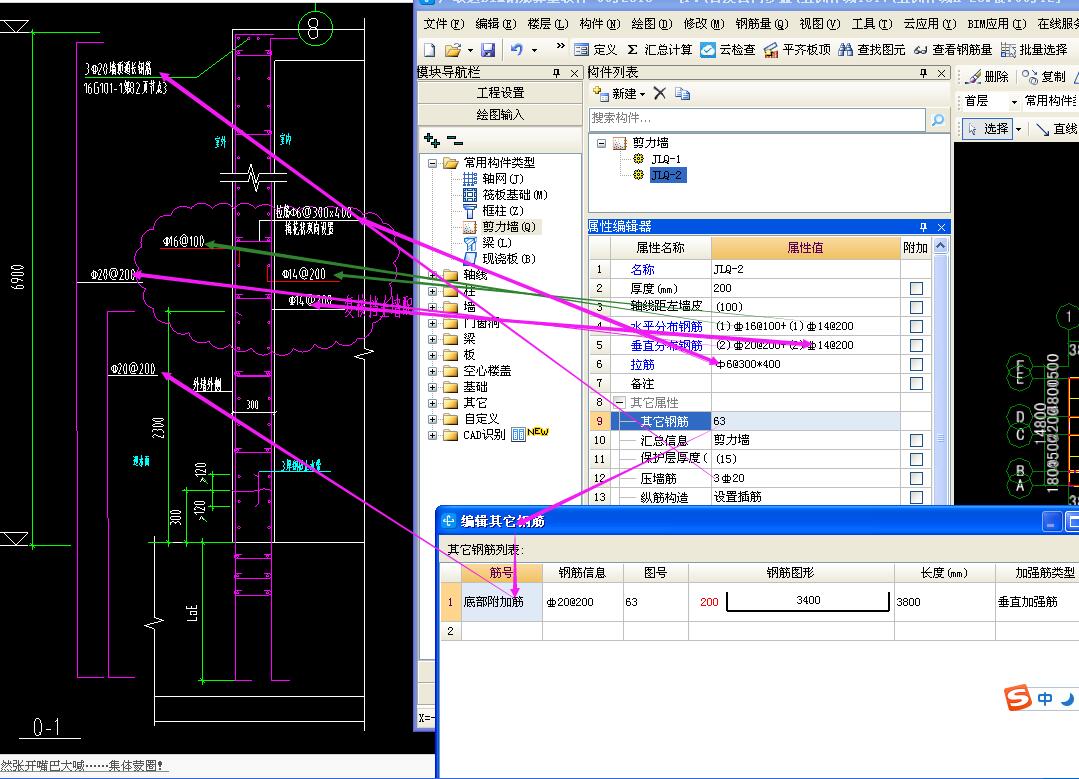
Task: Expand the 基础 folder node
Action: point(432,387)
